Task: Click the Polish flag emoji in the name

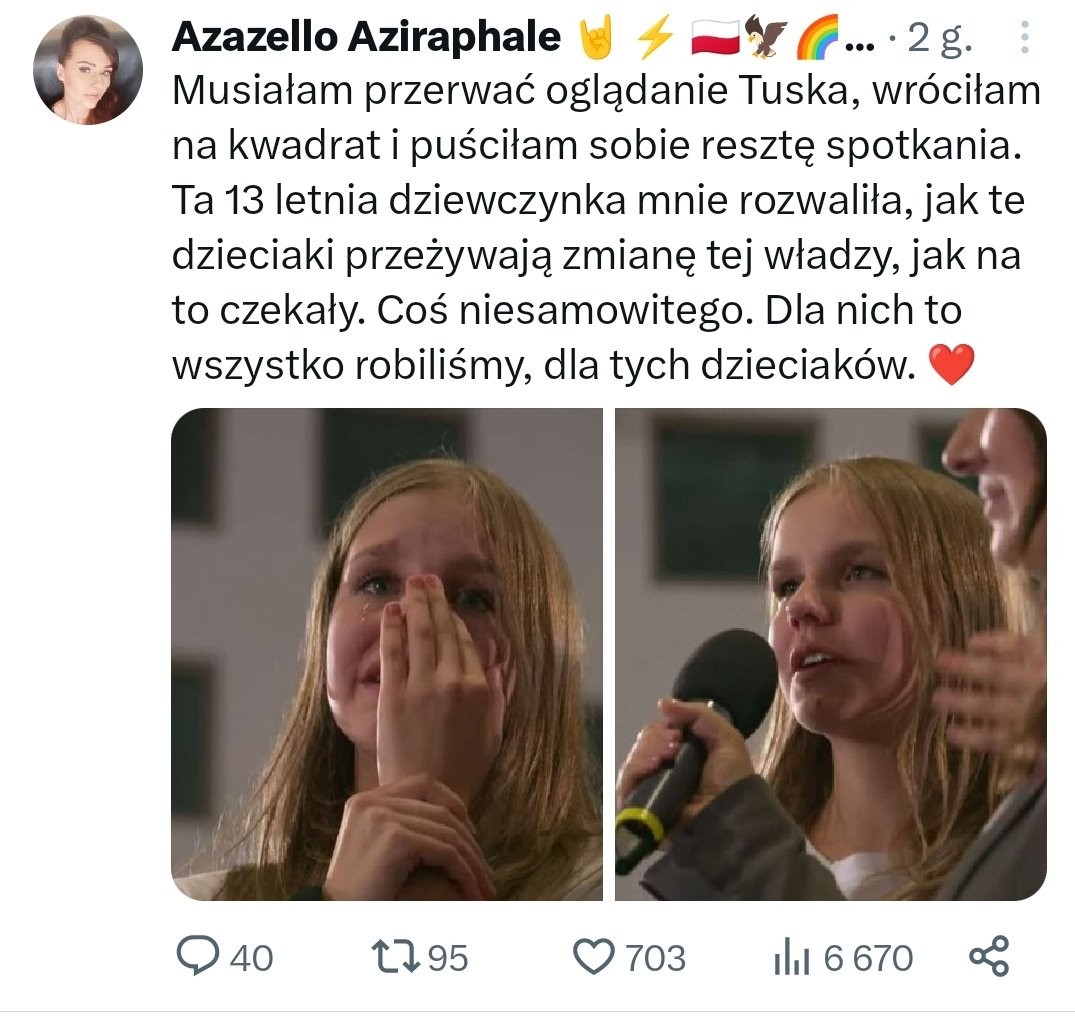Action: click(715, 37)
